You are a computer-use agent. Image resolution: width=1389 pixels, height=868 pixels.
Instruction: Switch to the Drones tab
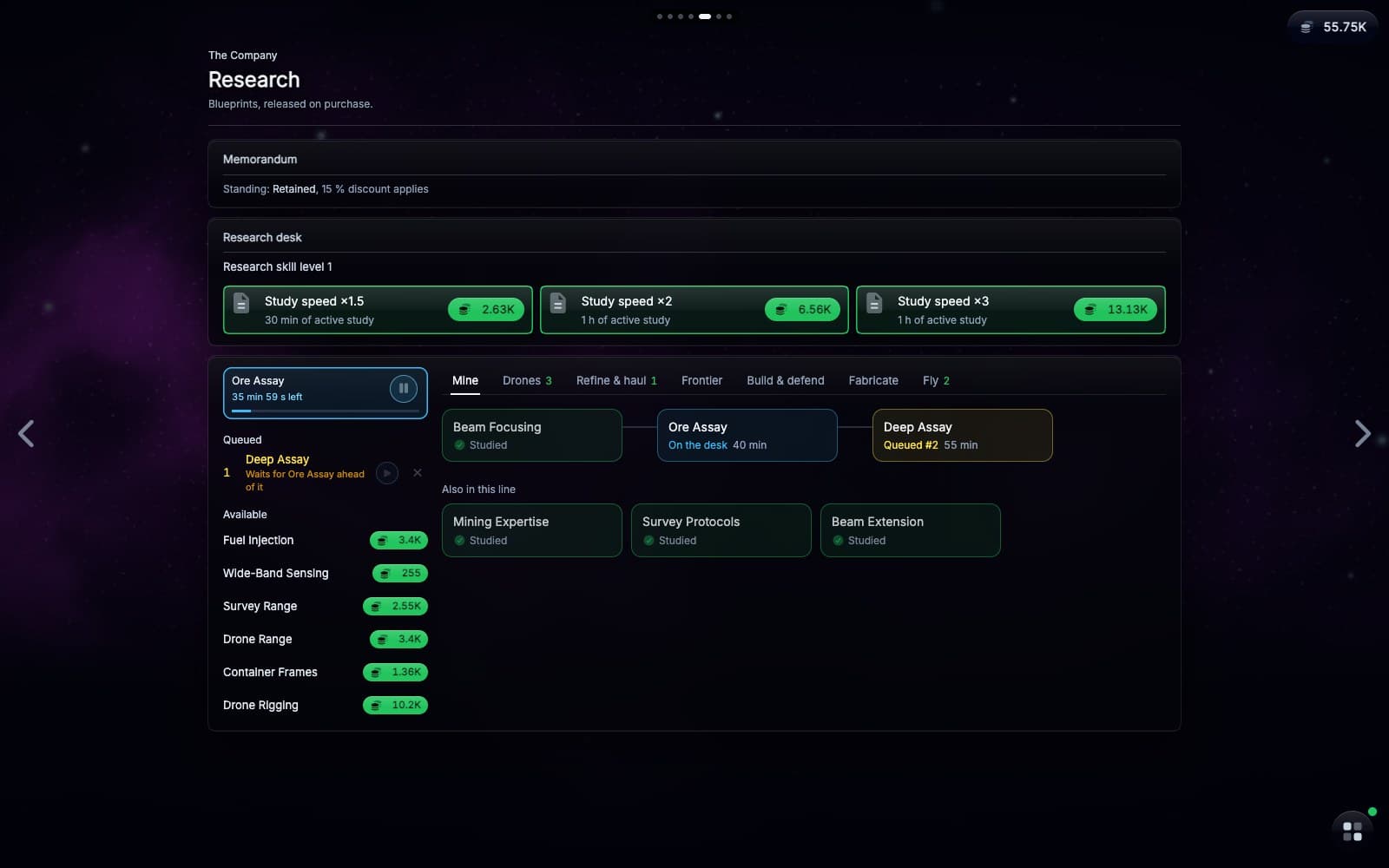(527, 380)
